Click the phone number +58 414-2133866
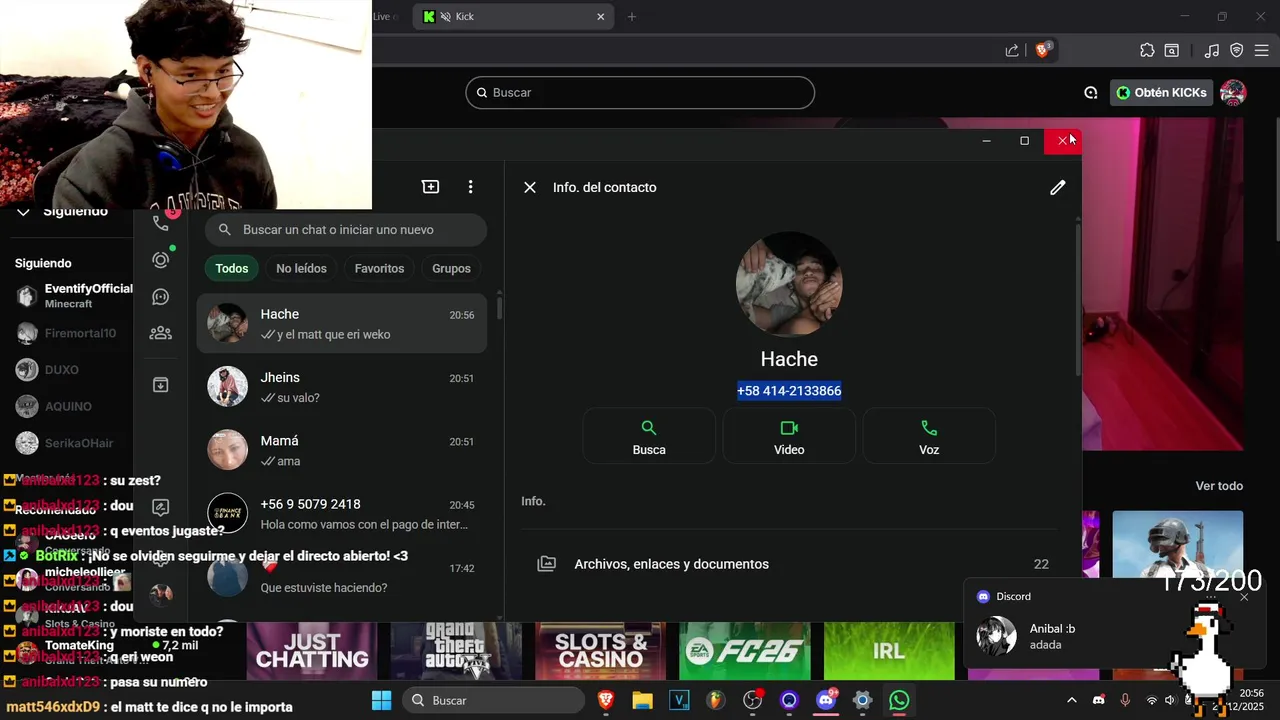The height and width of the screenshot is (720, 1280). pyautogui.click(x=789, y=391)
